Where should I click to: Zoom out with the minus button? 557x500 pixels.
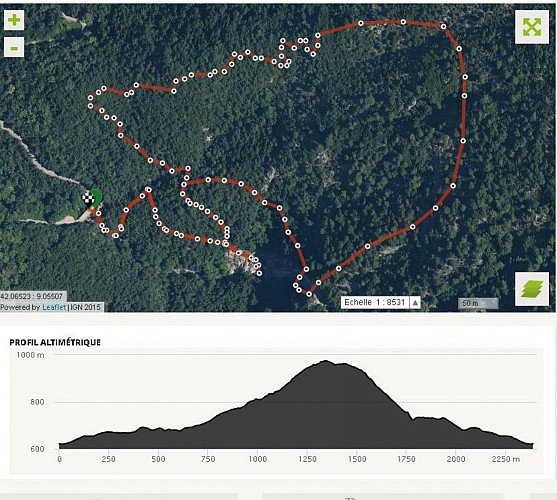[x=14, y=47]
